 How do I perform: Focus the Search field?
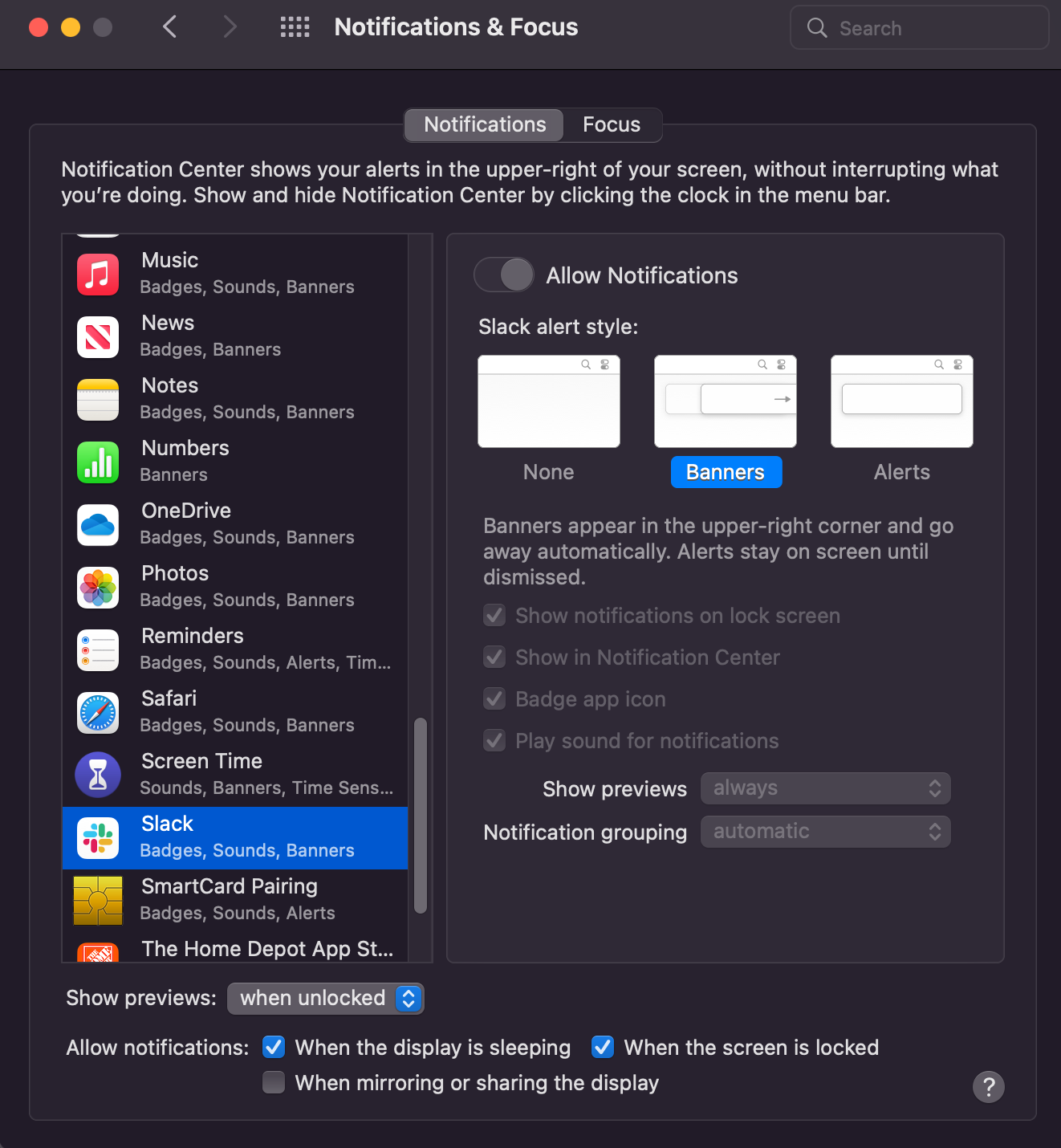[920, 28]
